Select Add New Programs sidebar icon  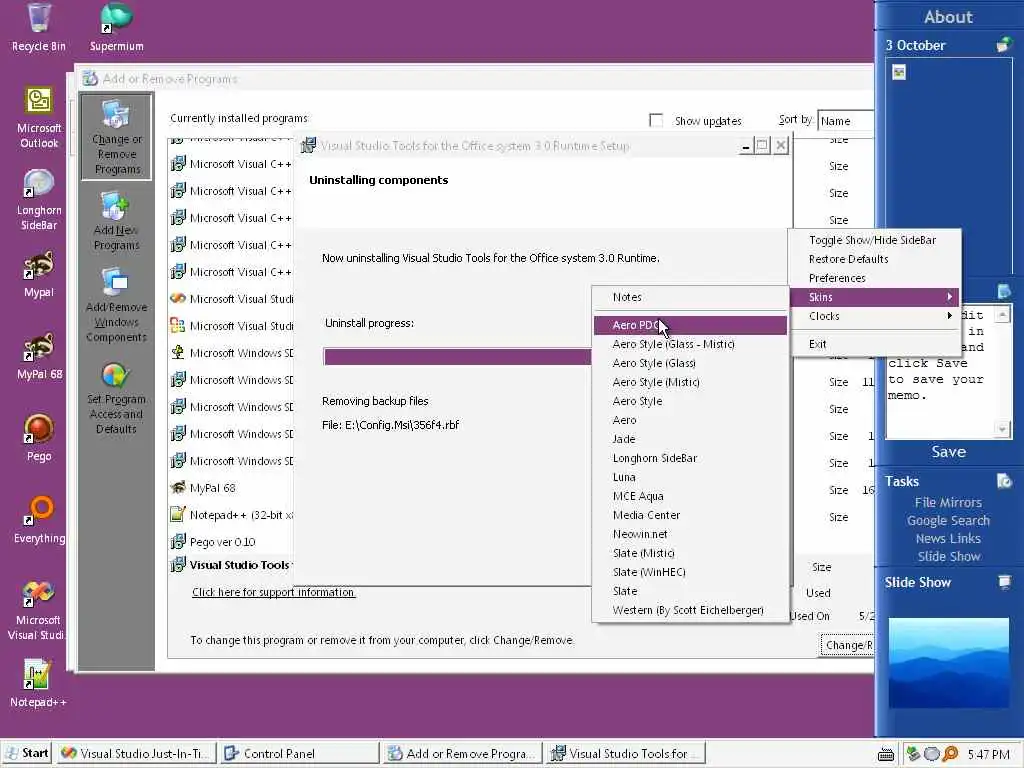116,222
